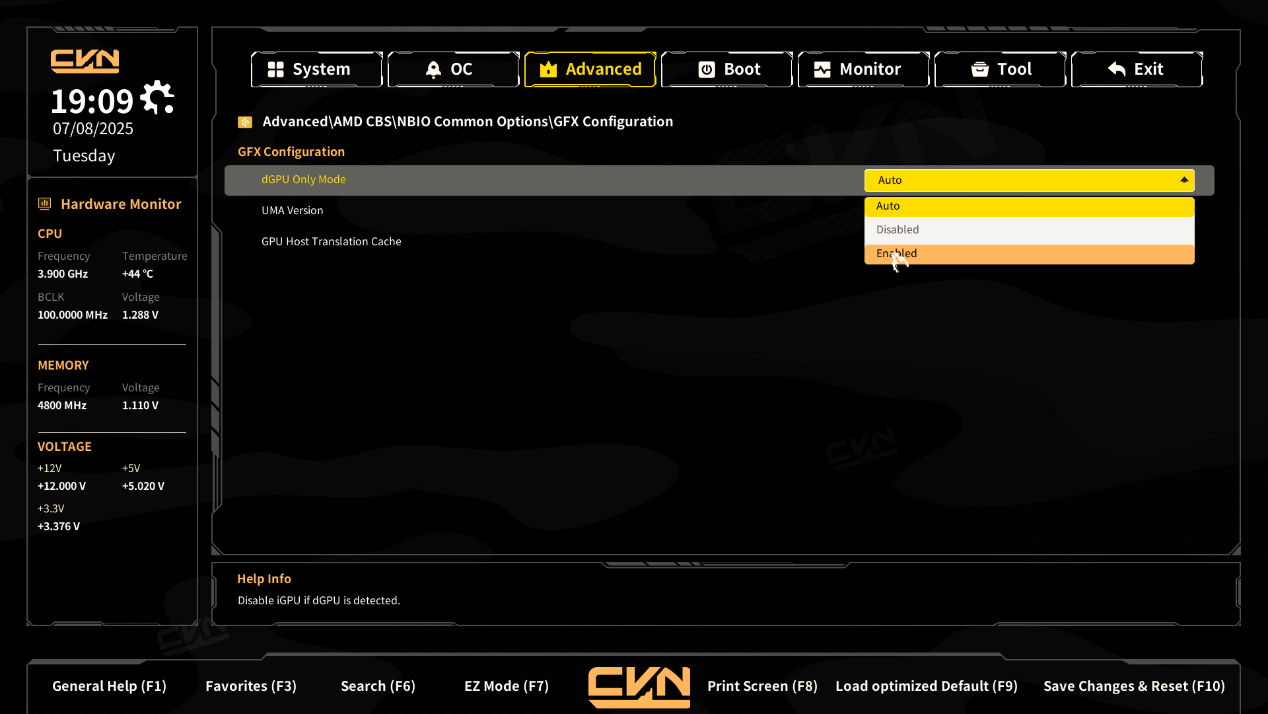1268x714 pixels.
Task: Click Save Changes & Reset (F10)
Action: pyautogui.click(x=1134, y=686)
